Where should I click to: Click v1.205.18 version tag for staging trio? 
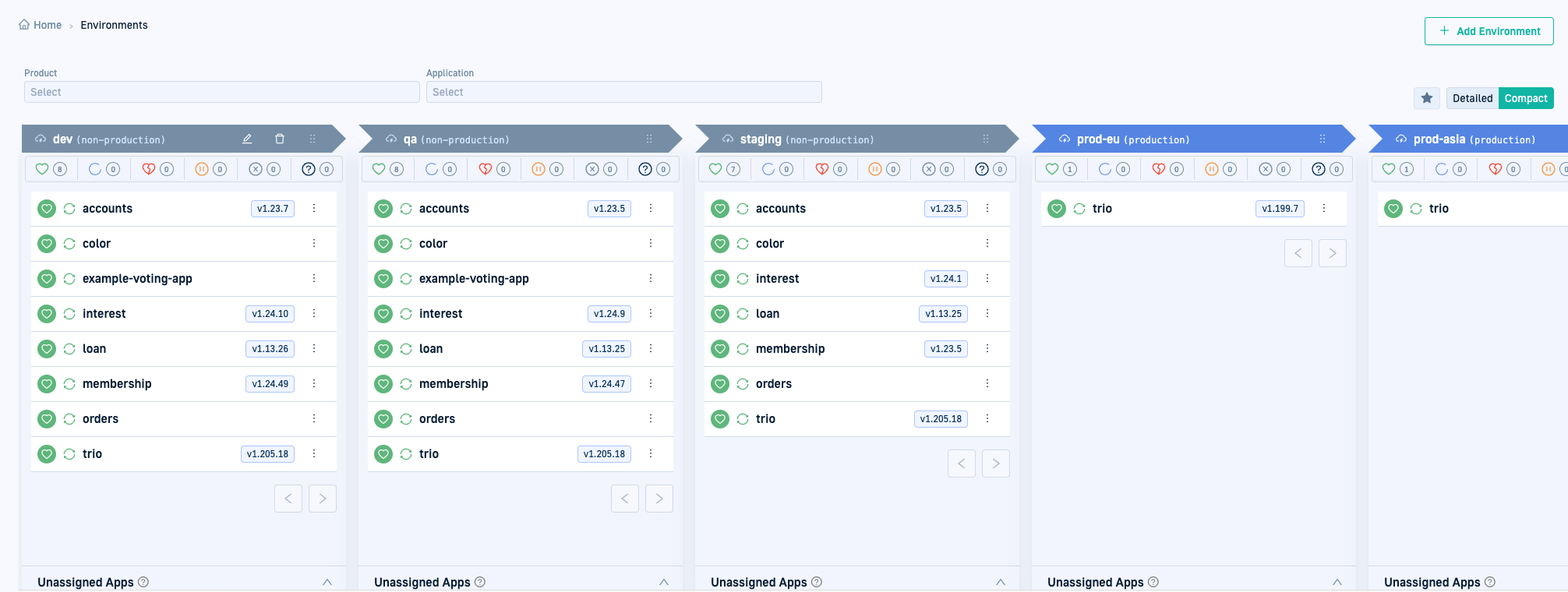click(x=941, y=419)
